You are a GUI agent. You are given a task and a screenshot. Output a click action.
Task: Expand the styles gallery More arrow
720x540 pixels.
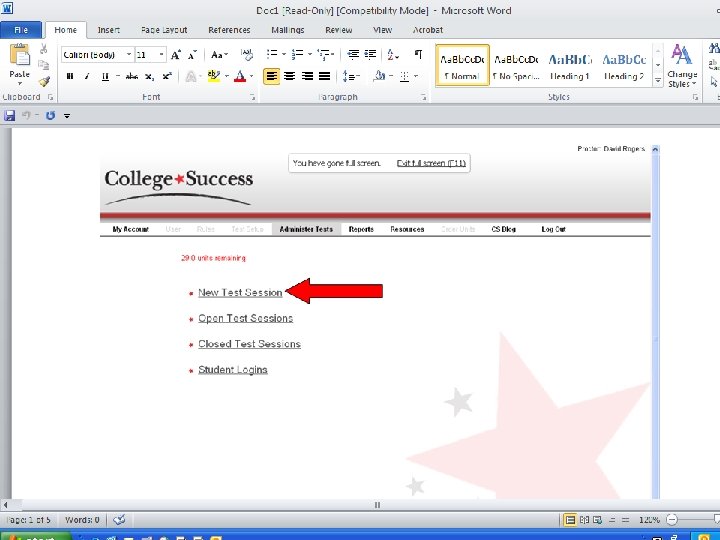click(x=658, y=80)
